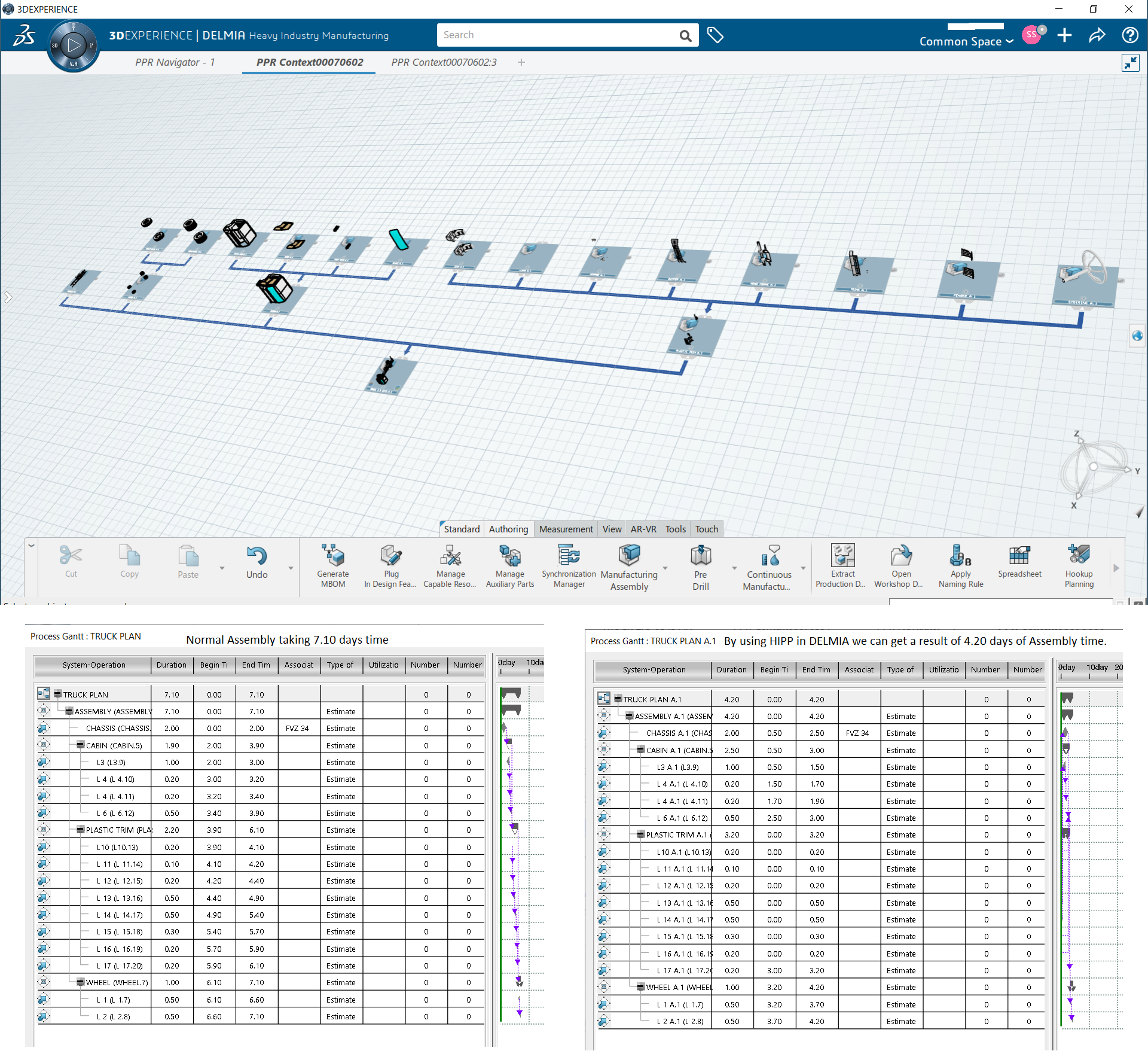Viewport: 1148px width, 1060px height.
Task: Click the user profile avatar
Action: [x=1033, y=35]
